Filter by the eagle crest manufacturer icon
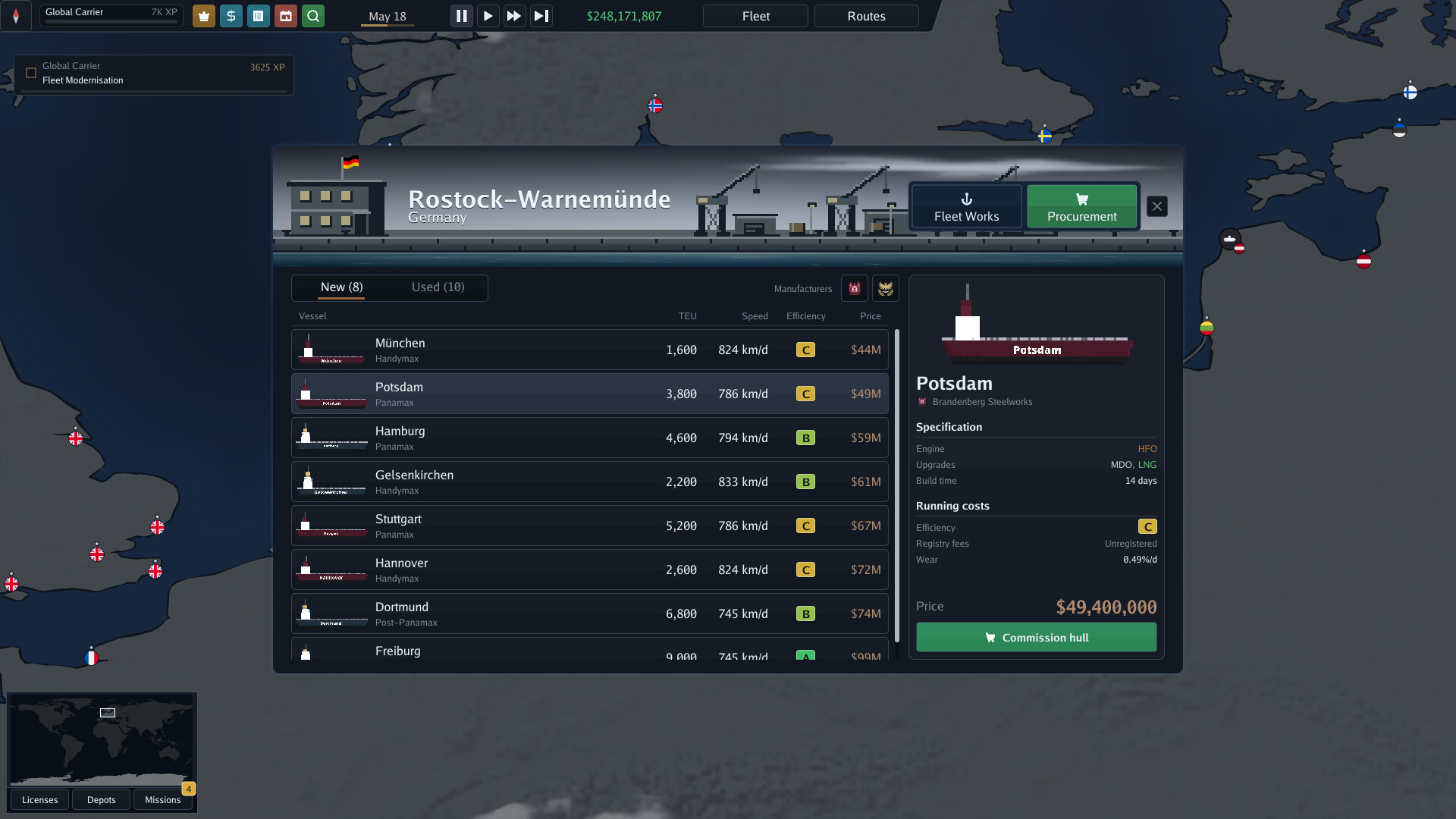The image size is (1456, 819). [x=885, y=288]
